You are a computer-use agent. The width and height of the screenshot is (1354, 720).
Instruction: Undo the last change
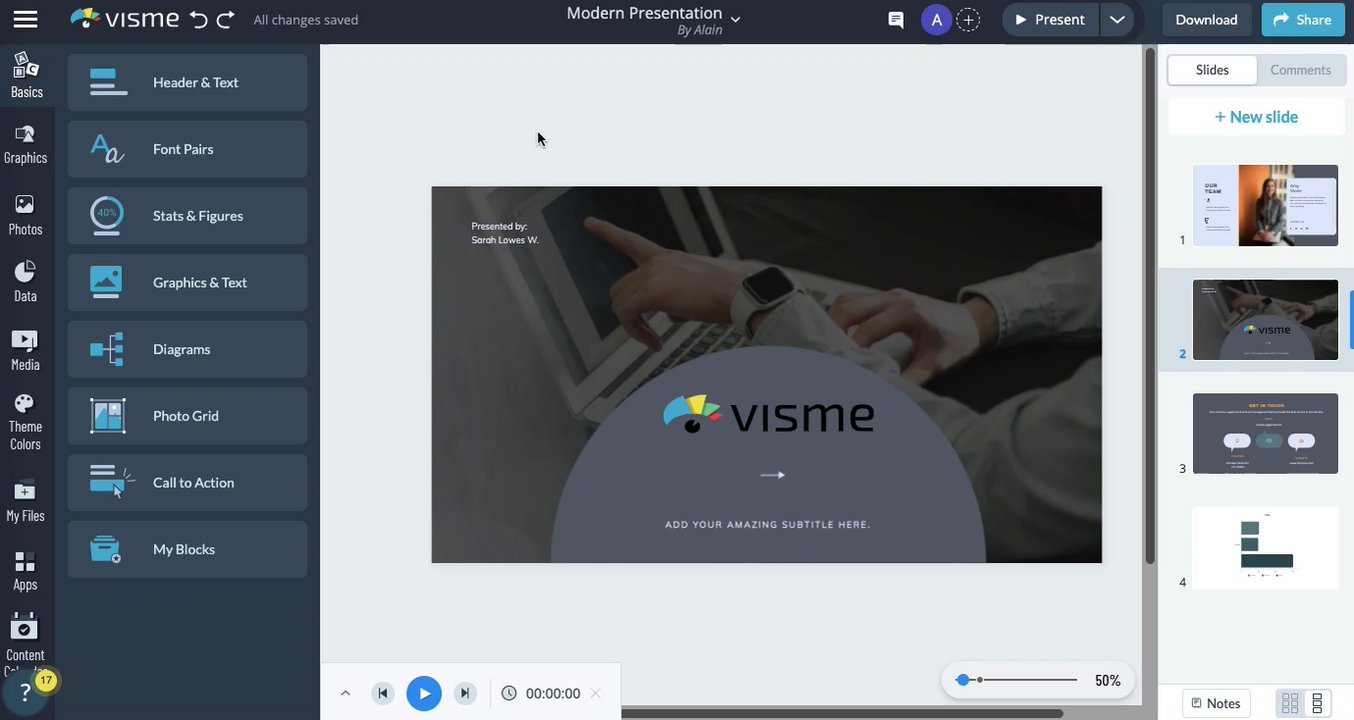tap(199, 19)
